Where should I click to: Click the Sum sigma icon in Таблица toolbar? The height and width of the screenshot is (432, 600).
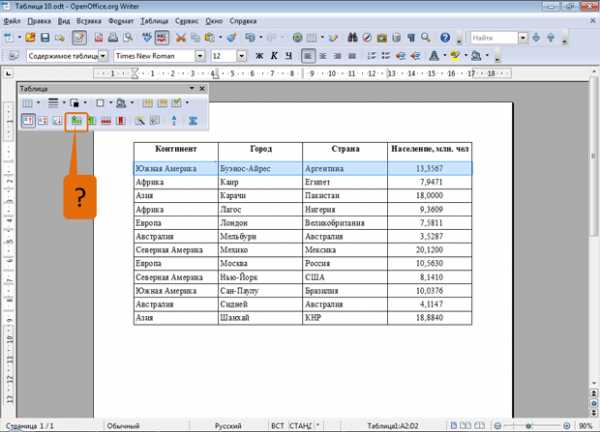pos(193,121)
